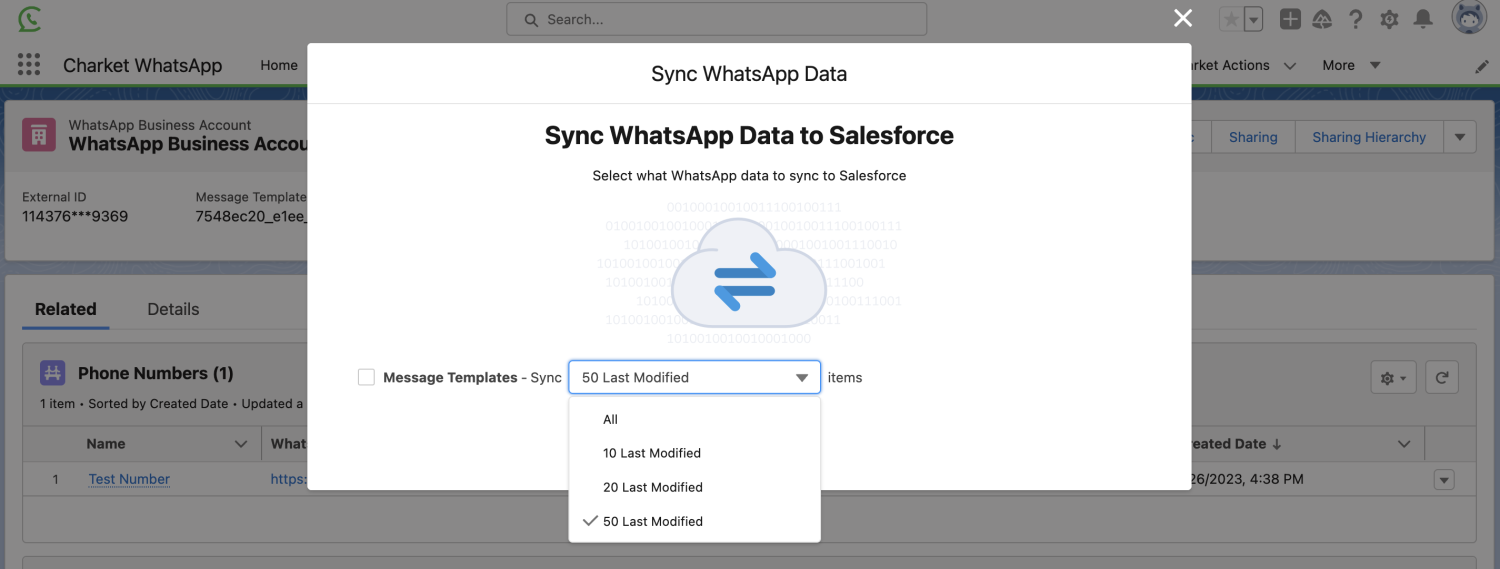Choose 10 Last Modified option
The width and height of the screenshot is (1500, 569).
click(x=695, y=453)
